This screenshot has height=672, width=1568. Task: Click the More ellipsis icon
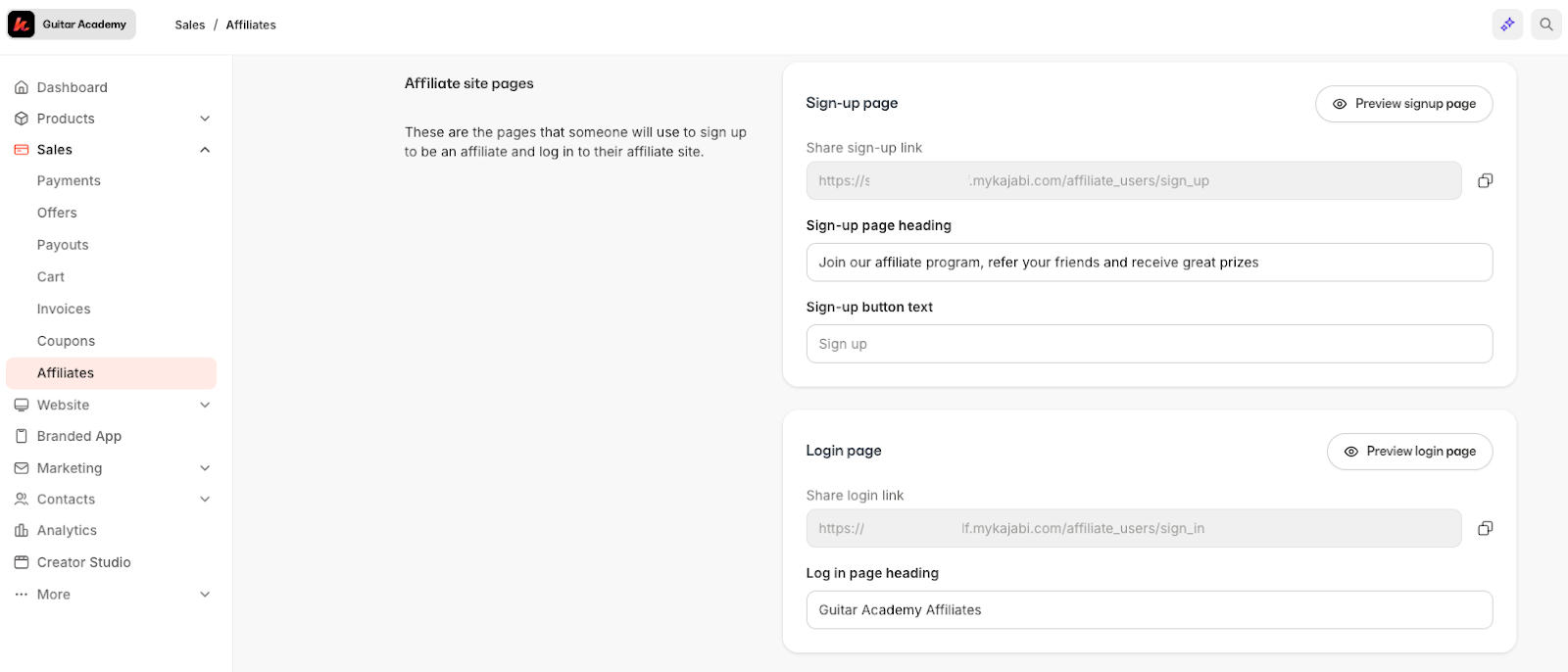[x=22, y=595]
